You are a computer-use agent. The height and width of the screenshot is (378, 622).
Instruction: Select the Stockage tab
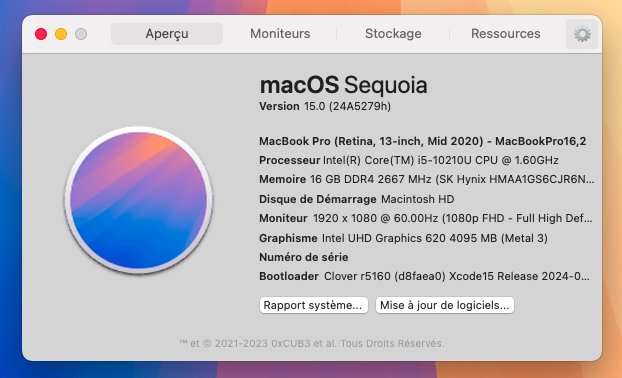393,34
